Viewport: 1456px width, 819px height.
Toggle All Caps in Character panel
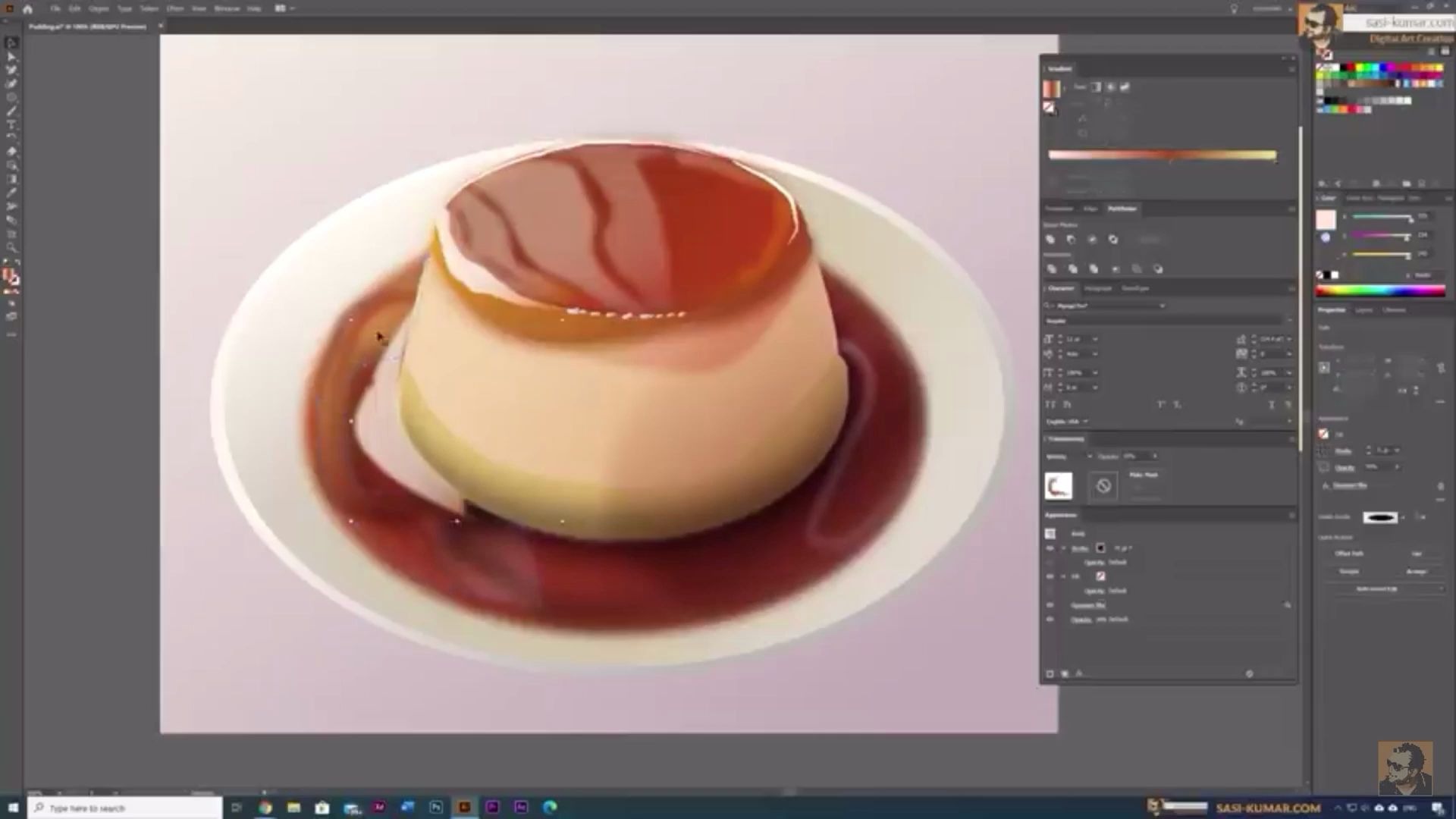(x=1051, y=405)
